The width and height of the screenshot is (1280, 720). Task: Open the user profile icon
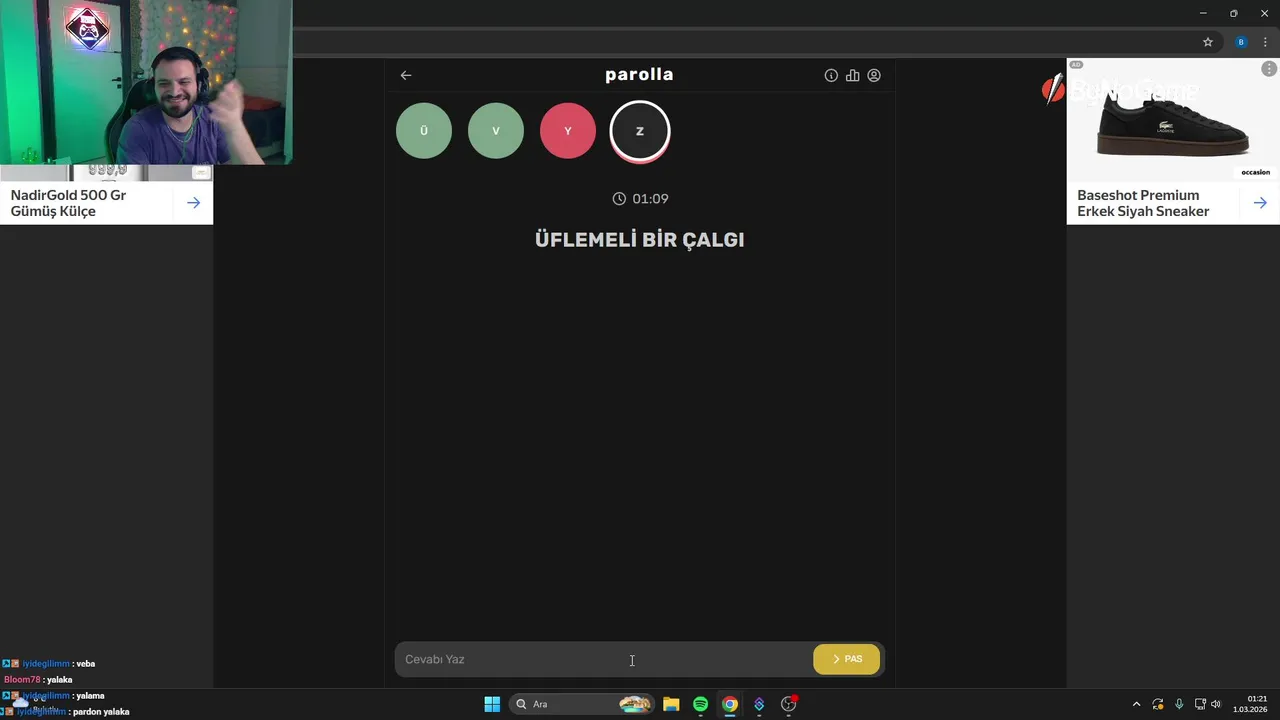pos(874,75)
